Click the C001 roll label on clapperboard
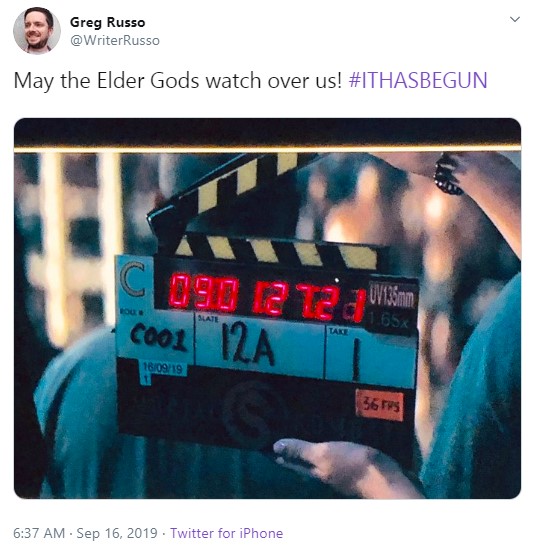 point(158,337)
